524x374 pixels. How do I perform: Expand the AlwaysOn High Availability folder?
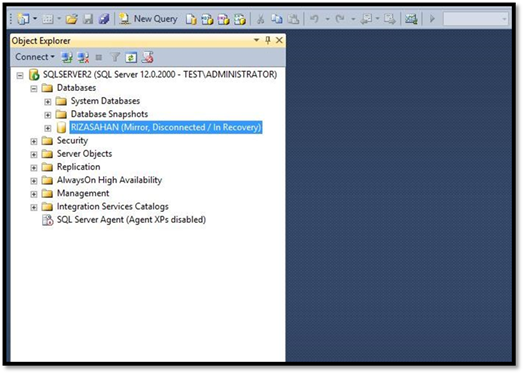pos(34,181)
